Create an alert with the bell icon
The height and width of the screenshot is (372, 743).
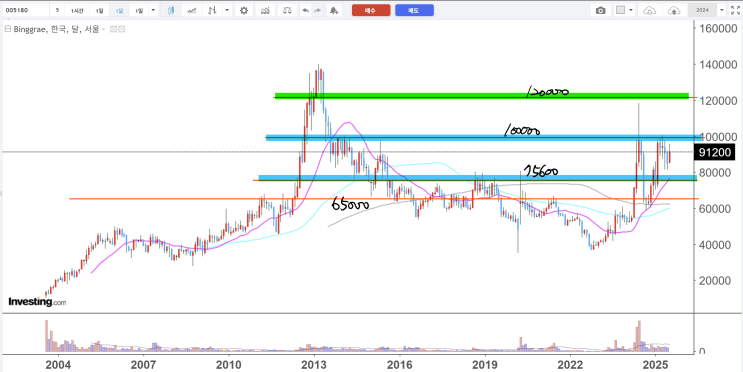coord(334,10)
